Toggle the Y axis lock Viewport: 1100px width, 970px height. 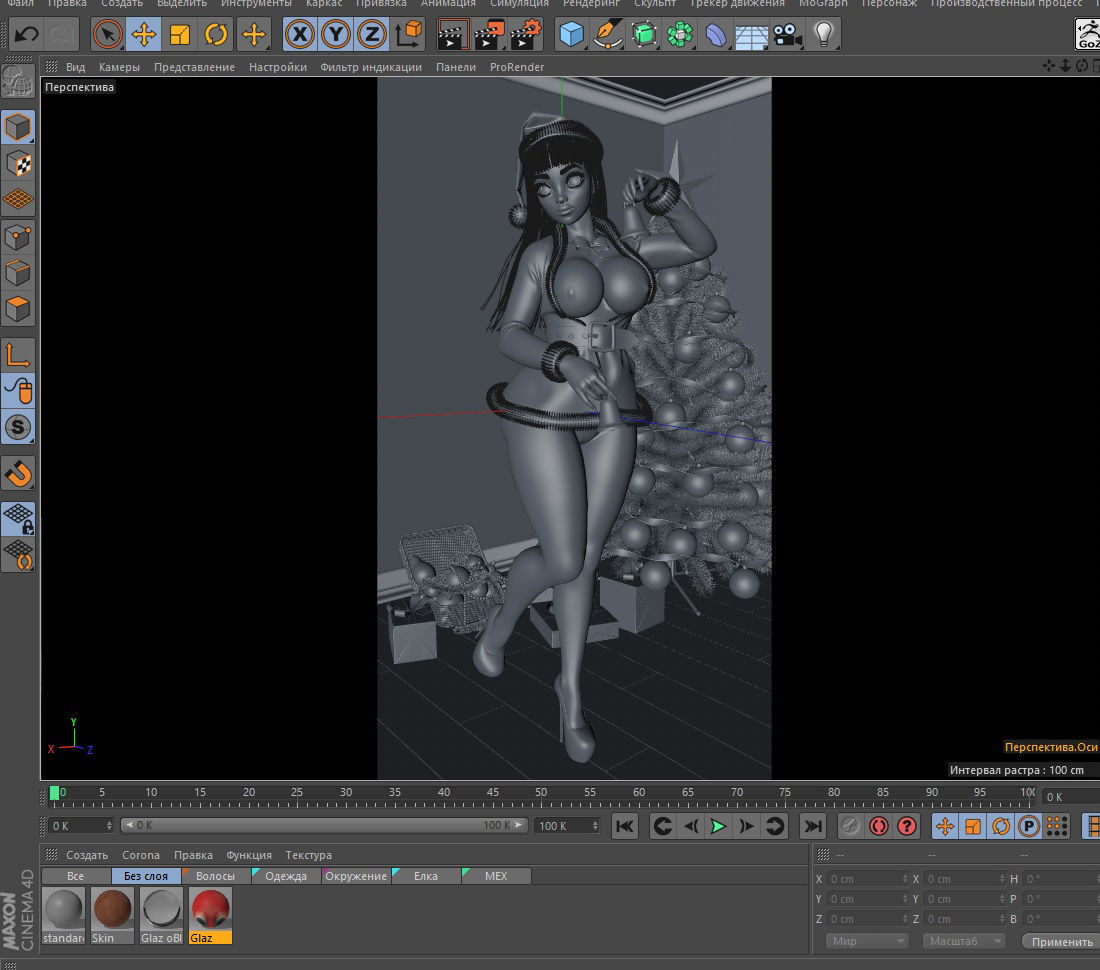[336, 34]
